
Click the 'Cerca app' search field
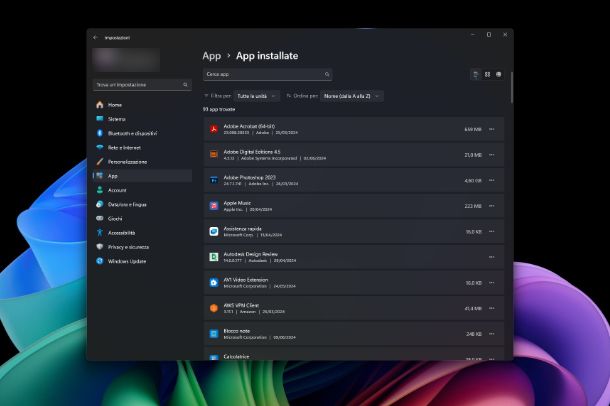pyautogui.click(x=267, y=74)
